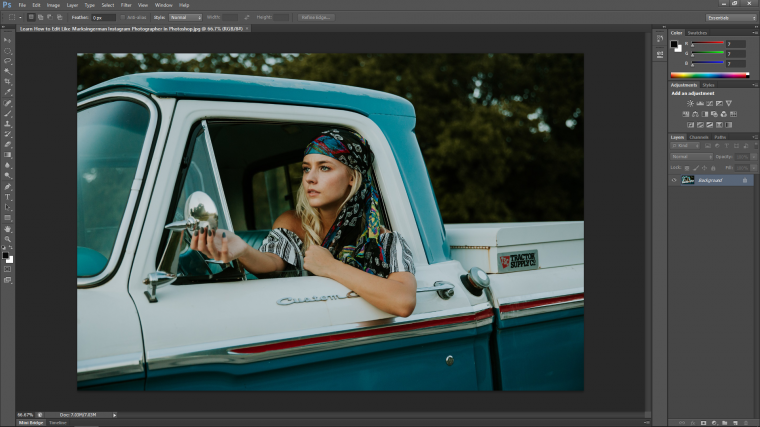760x427 pixels.
Task: Choose Subtract from selection mode
Action: coord(50,17)
